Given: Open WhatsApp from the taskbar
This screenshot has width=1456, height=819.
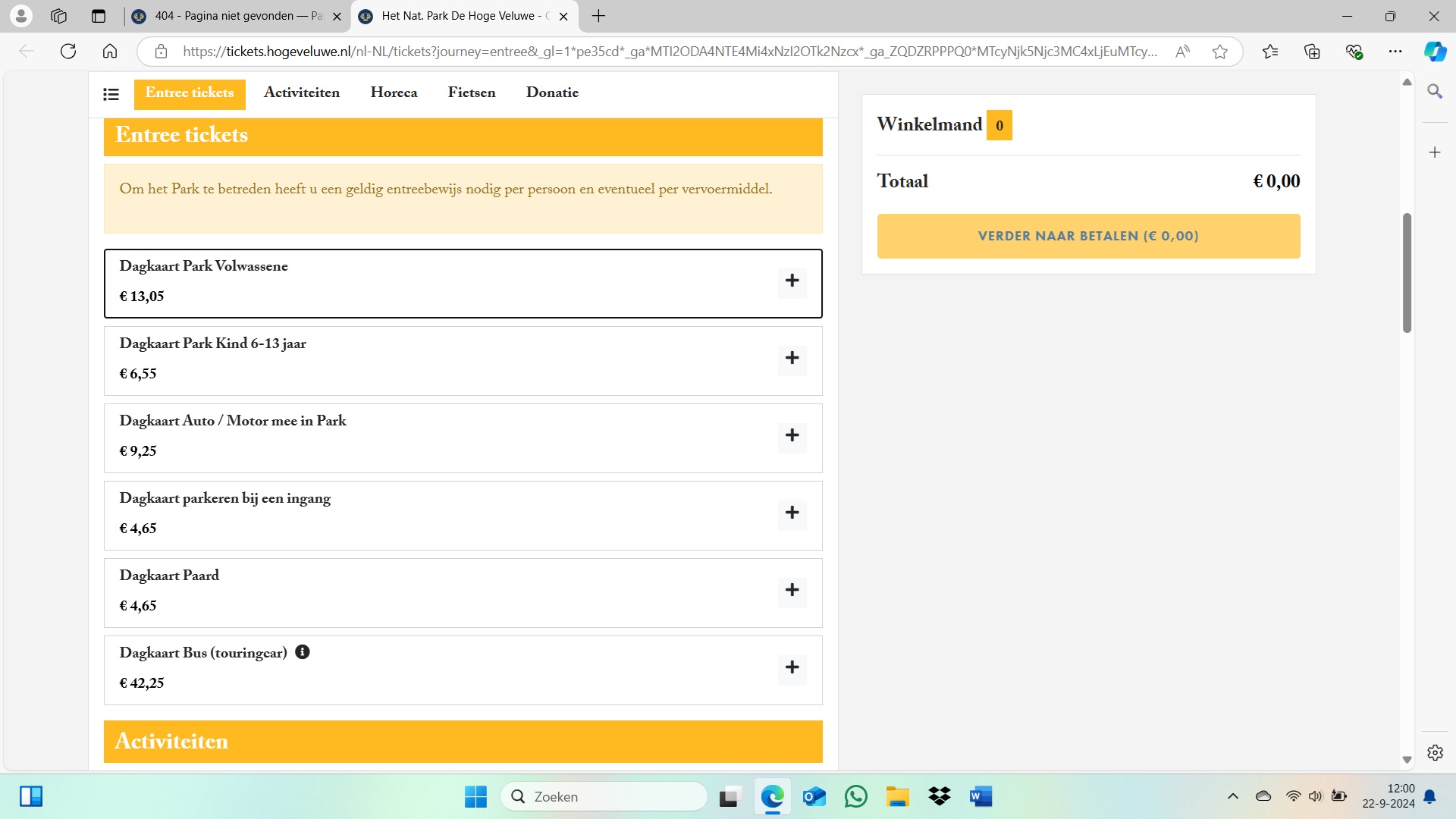Looking at the screenshot, I should pyautogui.click(x=856, y=796).
